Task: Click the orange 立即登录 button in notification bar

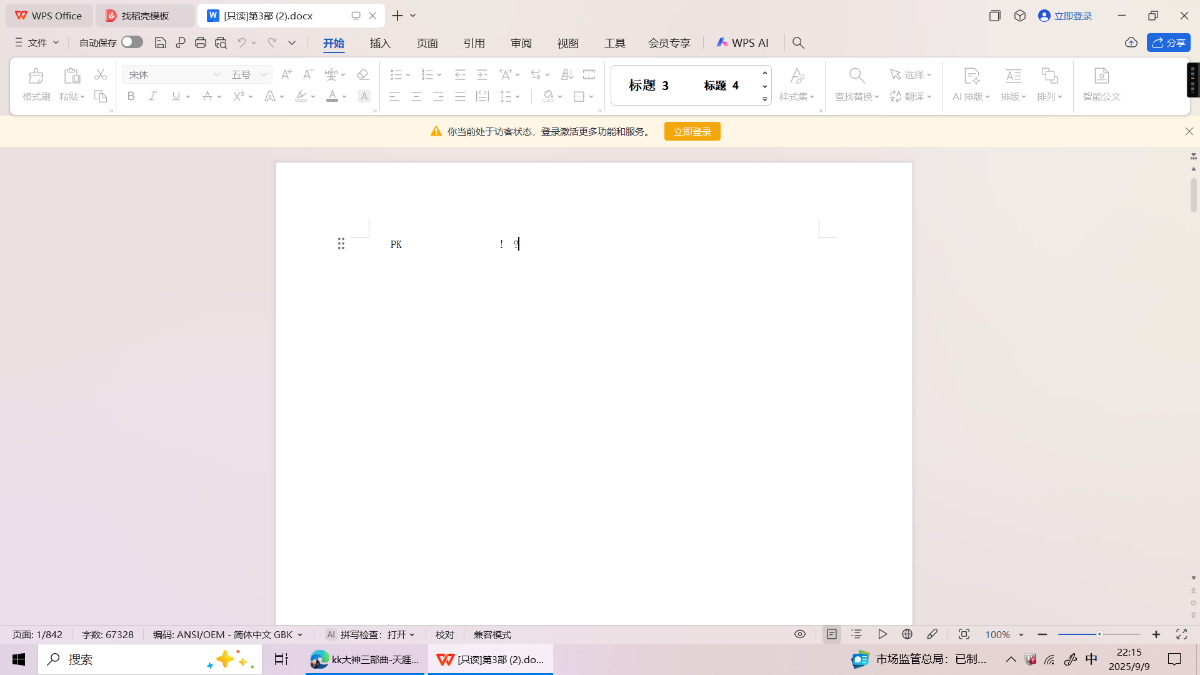Action: pos(692,131)
